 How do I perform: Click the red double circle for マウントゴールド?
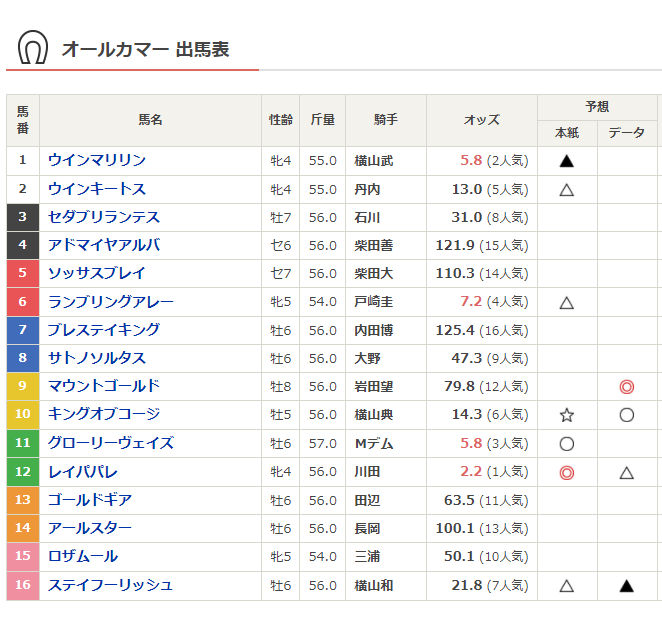coord(627,387)
